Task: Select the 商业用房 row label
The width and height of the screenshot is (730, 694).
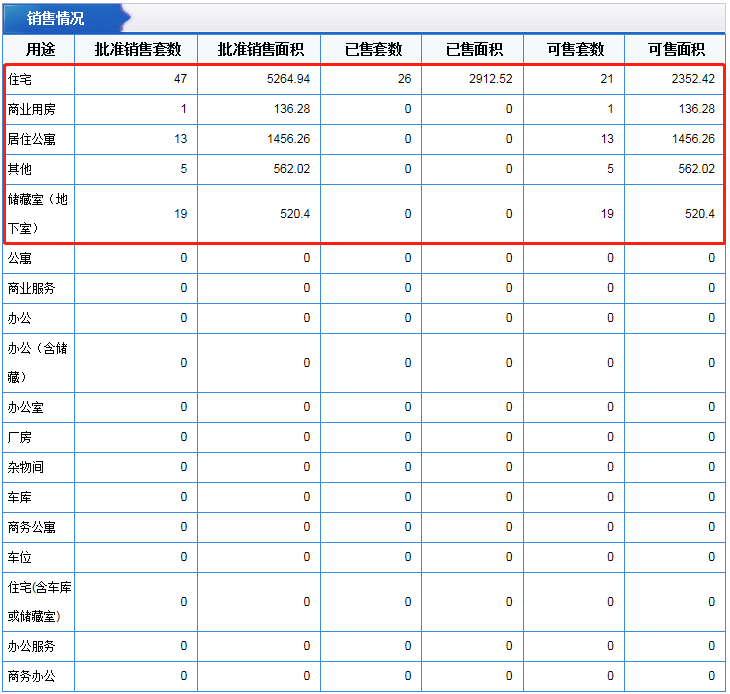Action: coord(31,109)
